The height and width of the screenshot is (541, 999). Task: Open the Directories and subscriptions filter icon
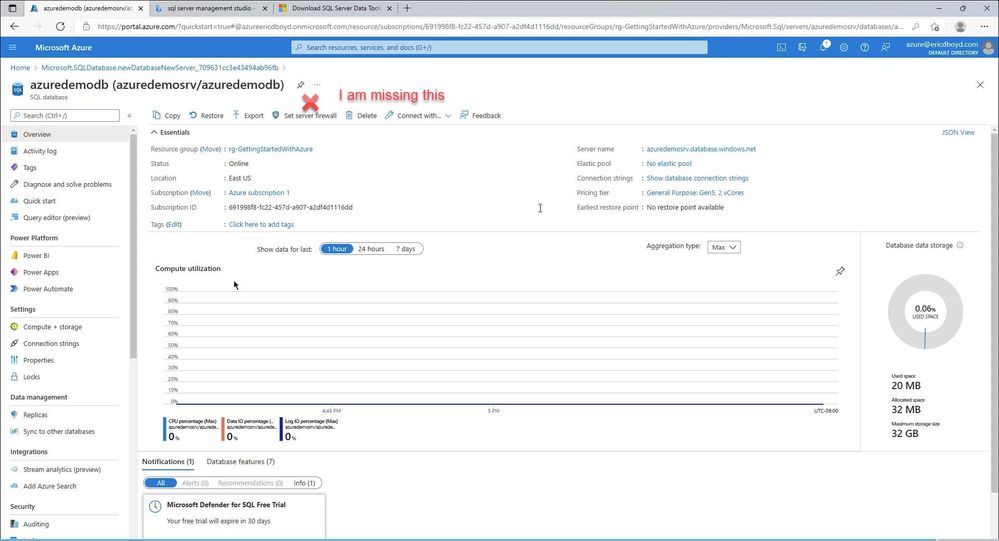click(802, 47)
